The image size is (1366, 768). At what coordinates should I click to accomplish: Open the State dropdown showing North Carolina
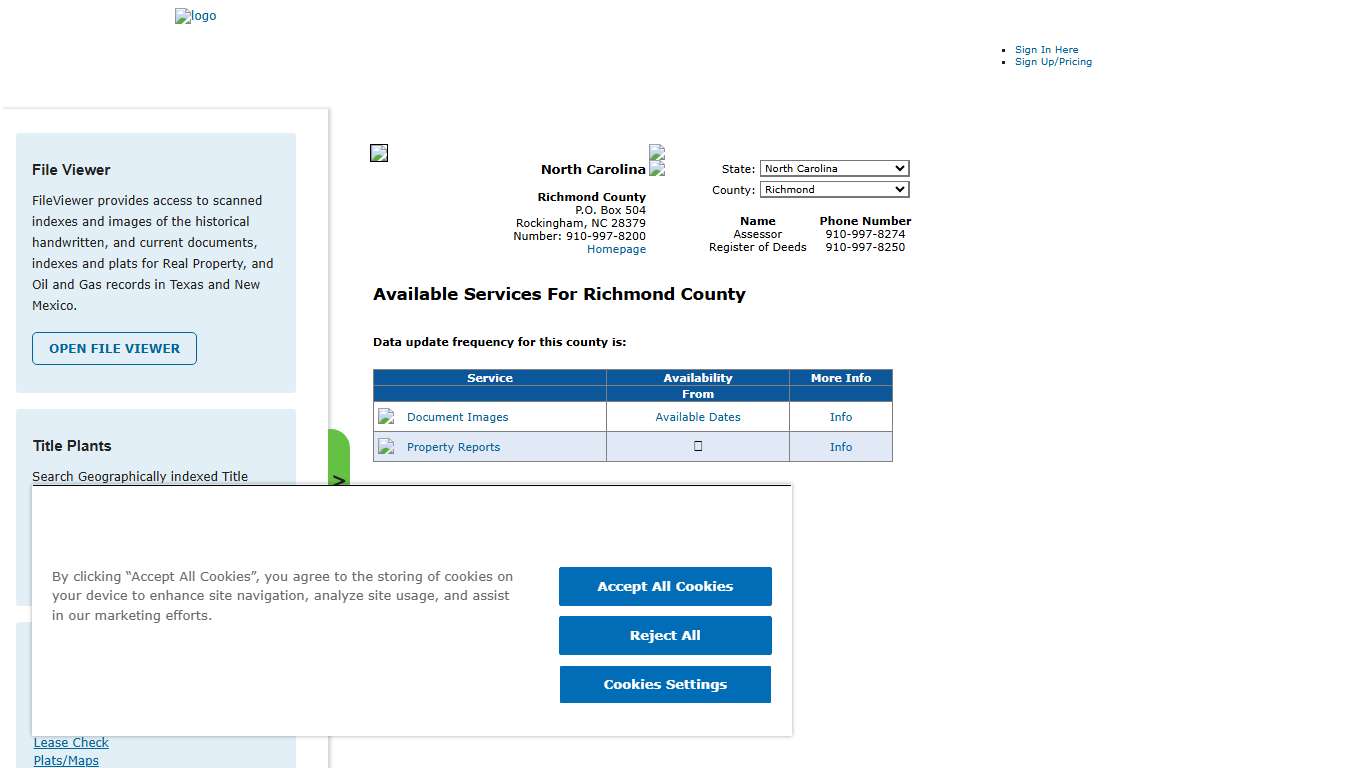[x=833, y=168]
